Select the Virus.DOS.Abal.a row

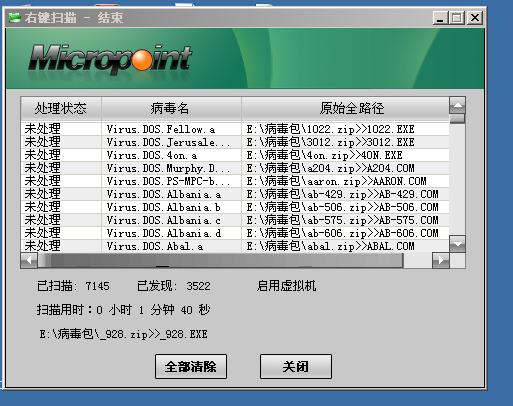point(235,246)
